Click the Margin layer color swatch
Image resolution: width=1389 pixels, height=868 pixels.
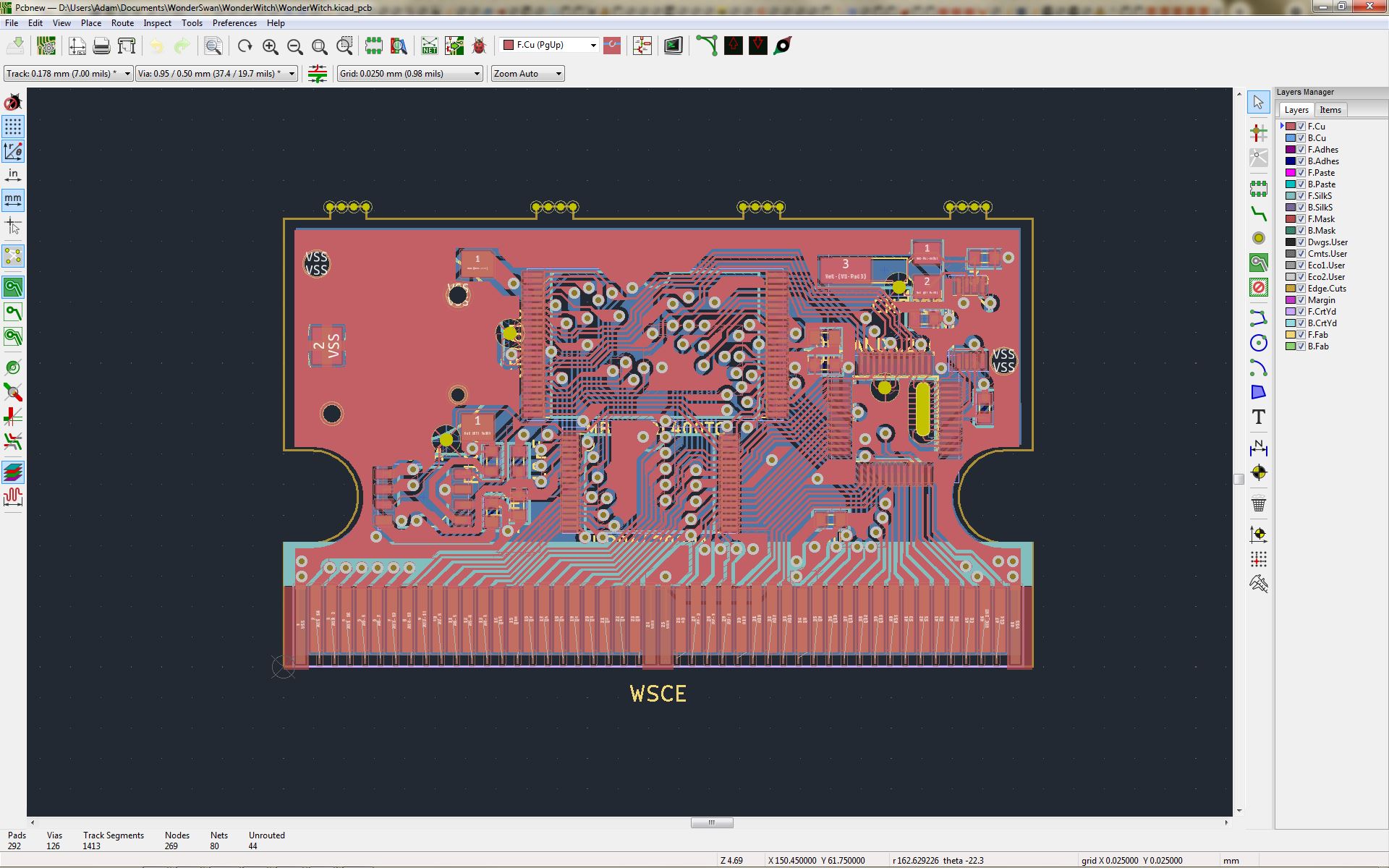(1290, 300)
